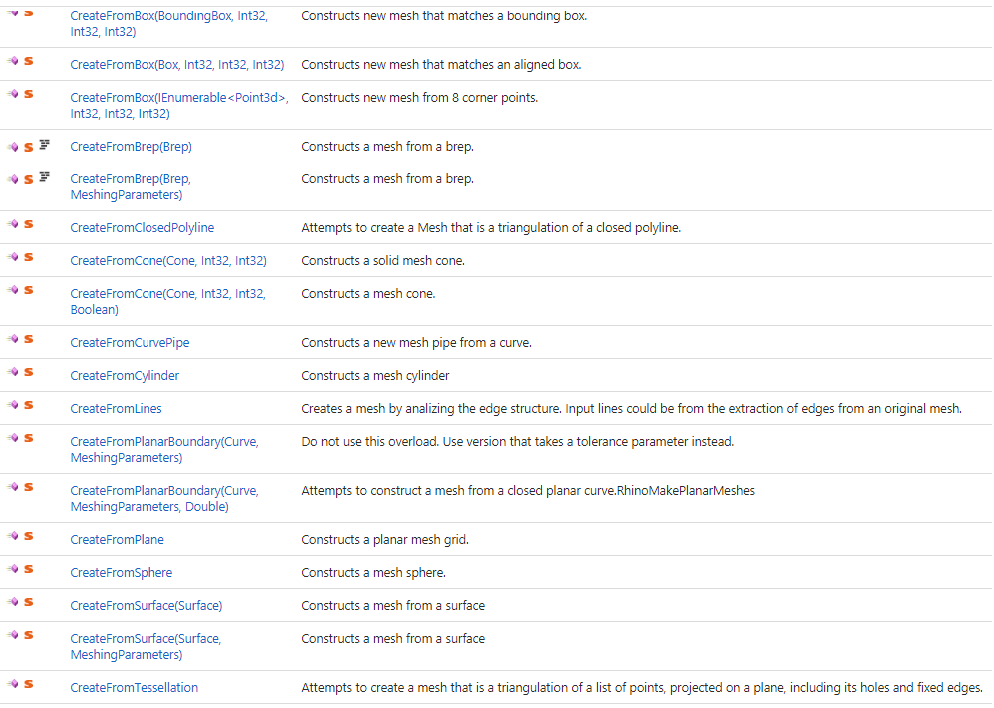The image size is (994, 708).
Task: Navigate to CreateFromSurface(Surface) method
Action: [x=146, y=606]
